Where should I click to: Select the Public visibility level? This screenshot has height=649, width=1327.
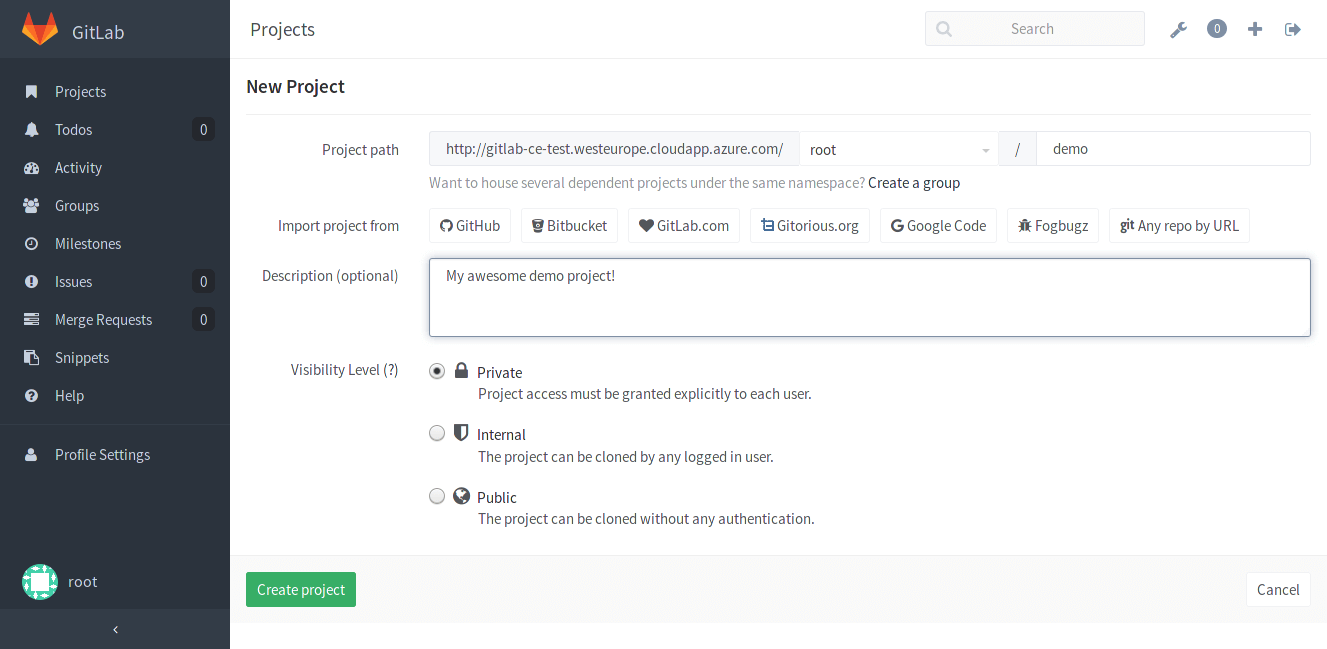pyautogui.click(x=437, y=495)
